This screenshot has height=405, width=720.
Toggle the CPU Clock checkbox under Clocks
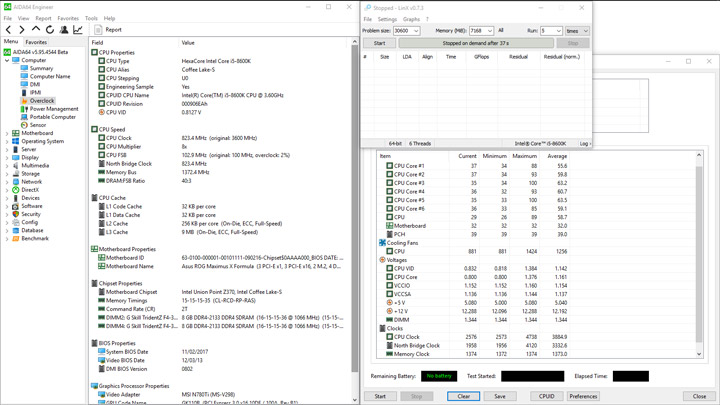tap(389, 337)
